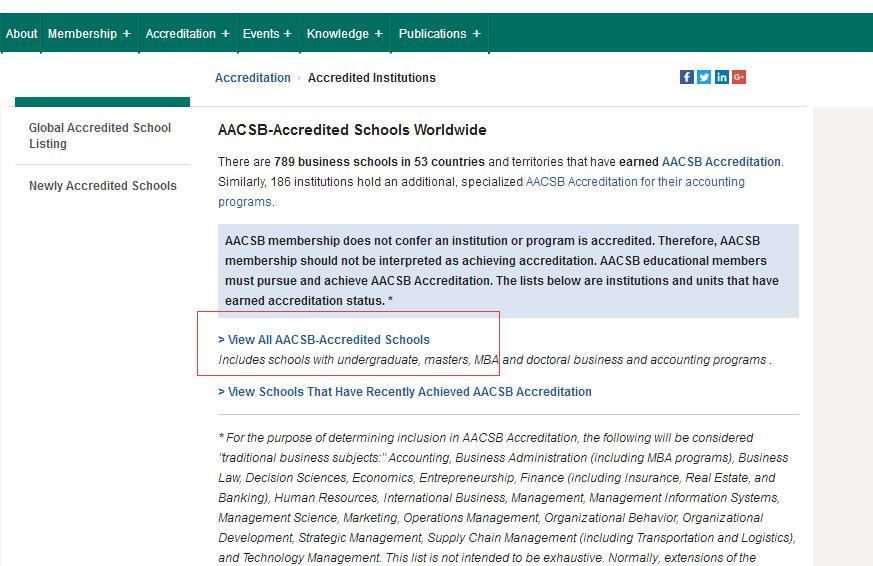The image size is (873, 566).
Task: Open the Membership menu
Action: (89, 33)
